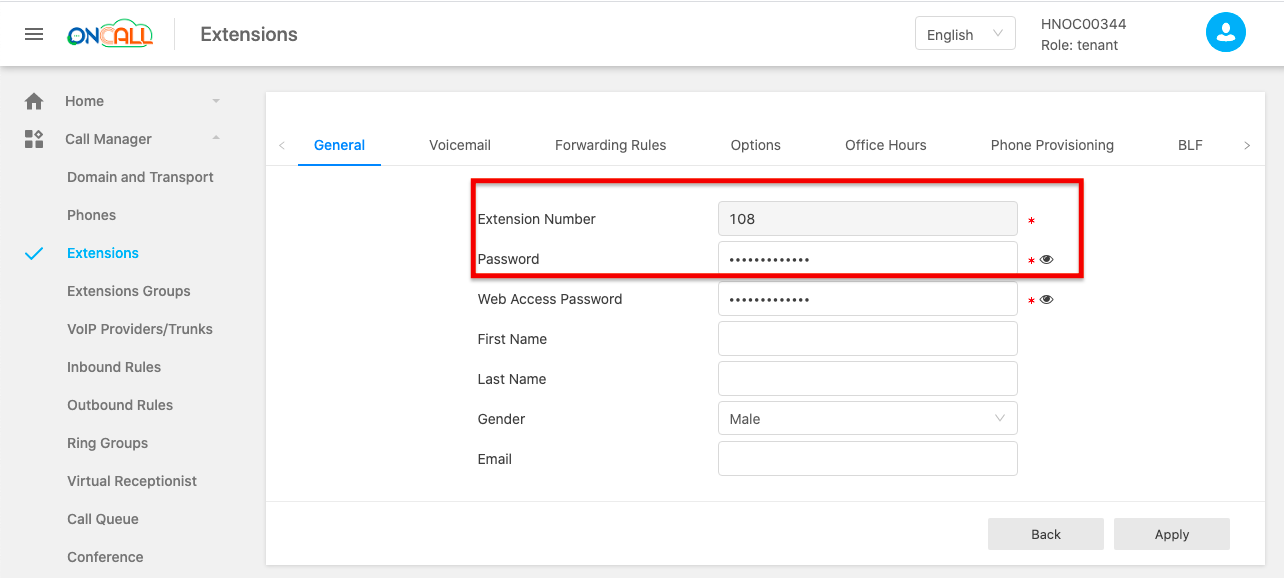This screenshot has height=578, width=1284.
Task: Open the Options tab
Action: coord(755,145)
